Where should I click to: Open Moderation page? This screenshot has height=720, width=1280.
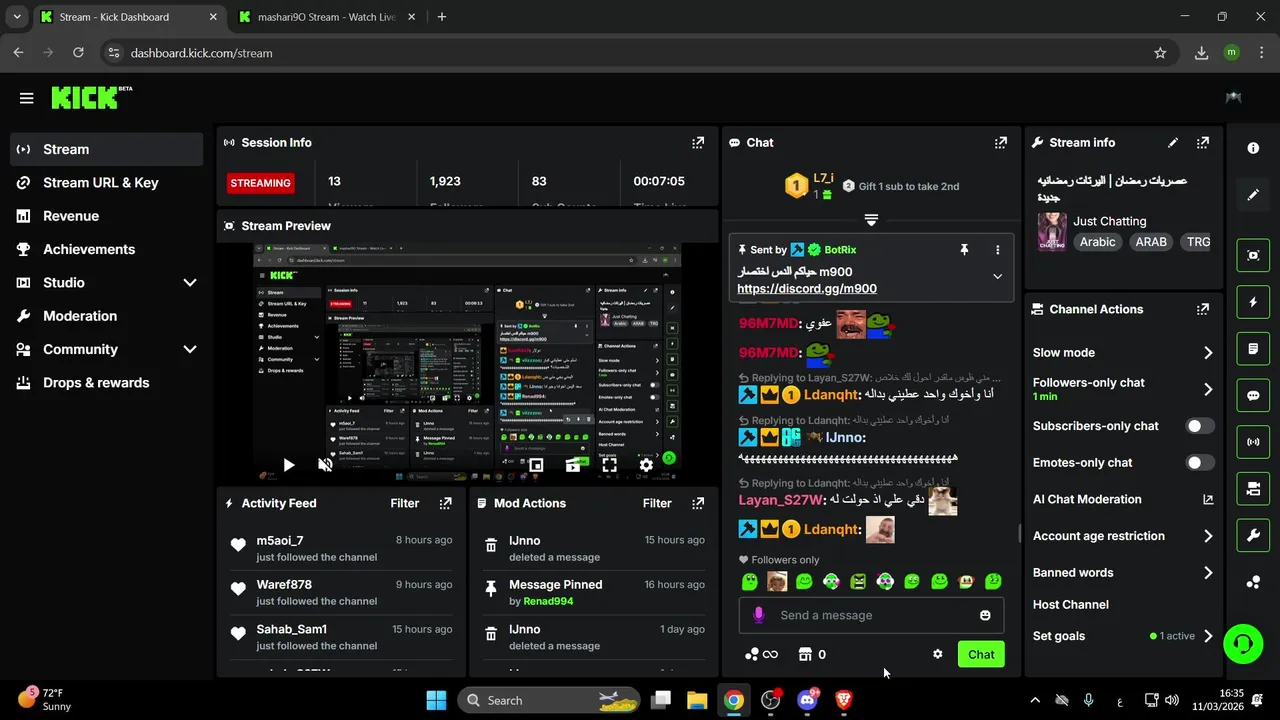[x=107, y=316]
